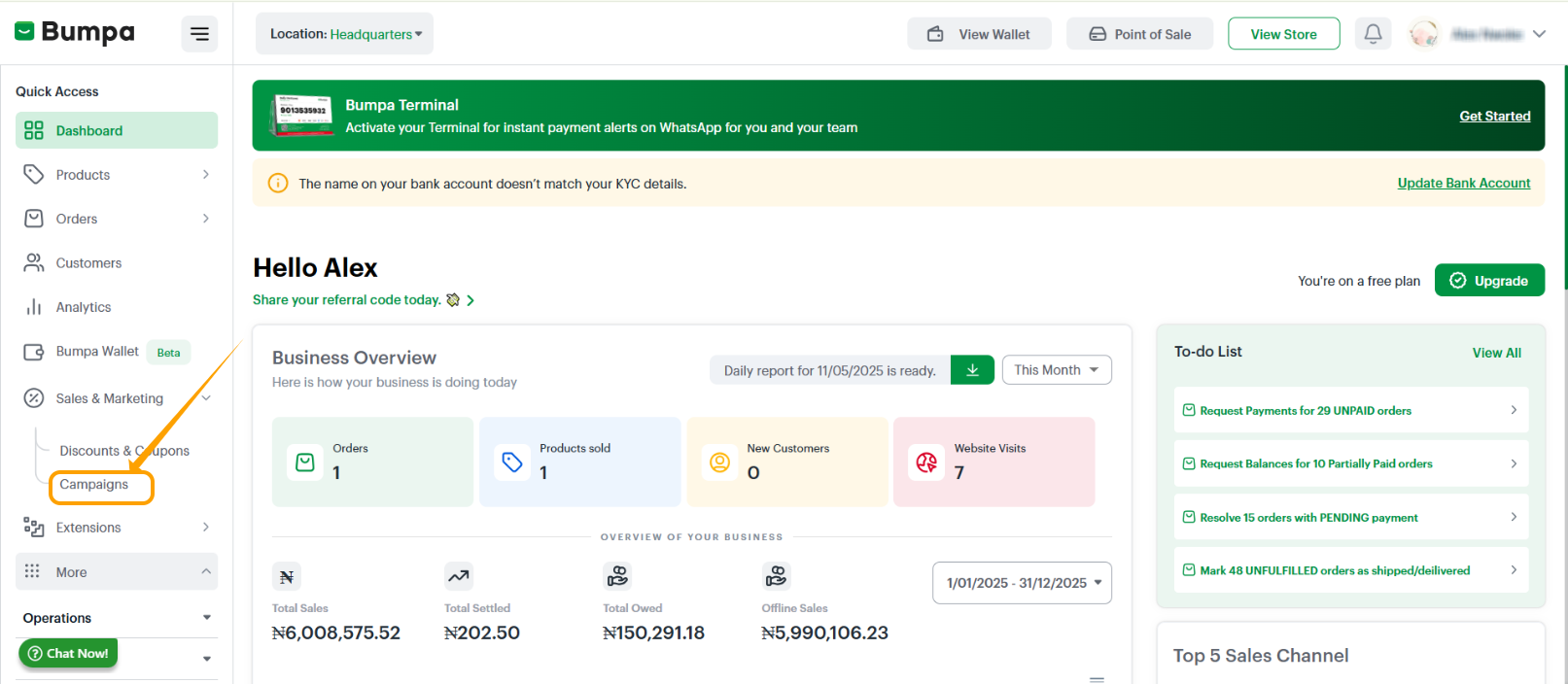Open the This Month period dropdown
Image resolution: width=1568 pixels, height=684 pixels.
point(1057,370)
